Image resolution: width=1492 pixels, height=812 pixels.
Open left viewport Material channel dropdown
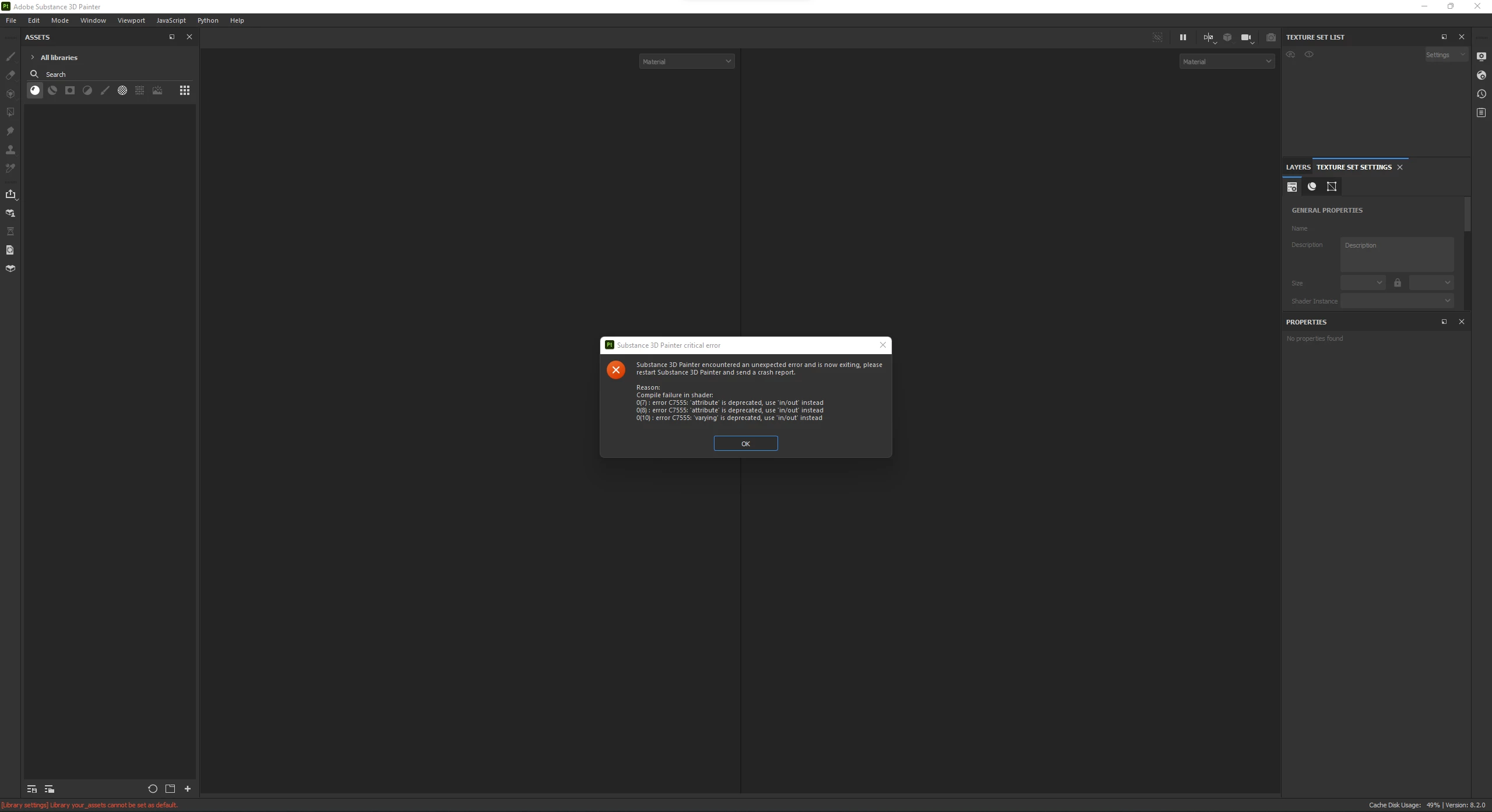pyautogui.click(x=686, y=61)
